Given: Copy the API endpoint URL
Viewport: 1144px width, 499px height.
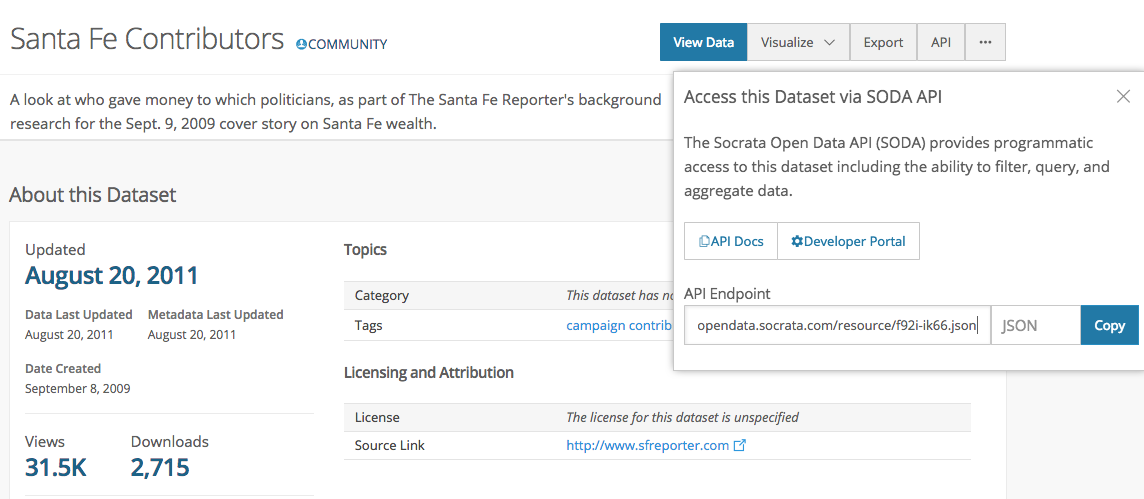Looking at the screenshot, I should [1109, 325].
